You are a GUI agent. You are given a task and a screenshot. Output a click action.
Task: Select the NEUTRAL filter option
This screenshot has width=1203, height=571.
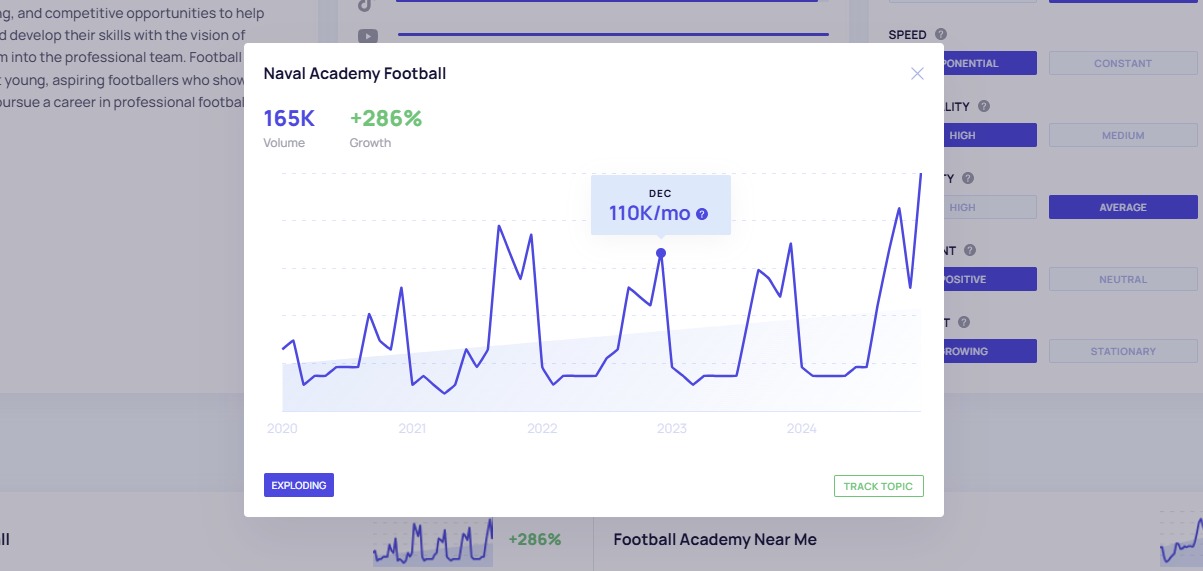(1122, 280)
